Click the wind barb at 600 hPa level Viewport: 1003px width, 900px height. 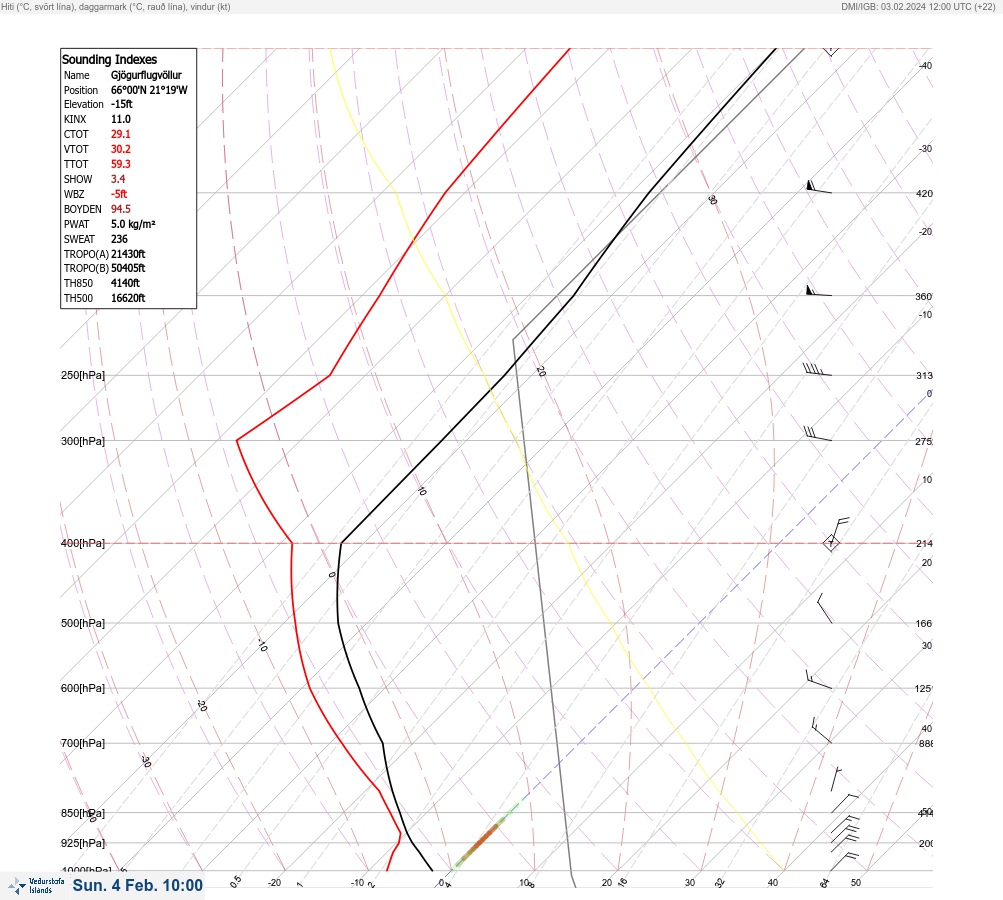pos(819,680)
